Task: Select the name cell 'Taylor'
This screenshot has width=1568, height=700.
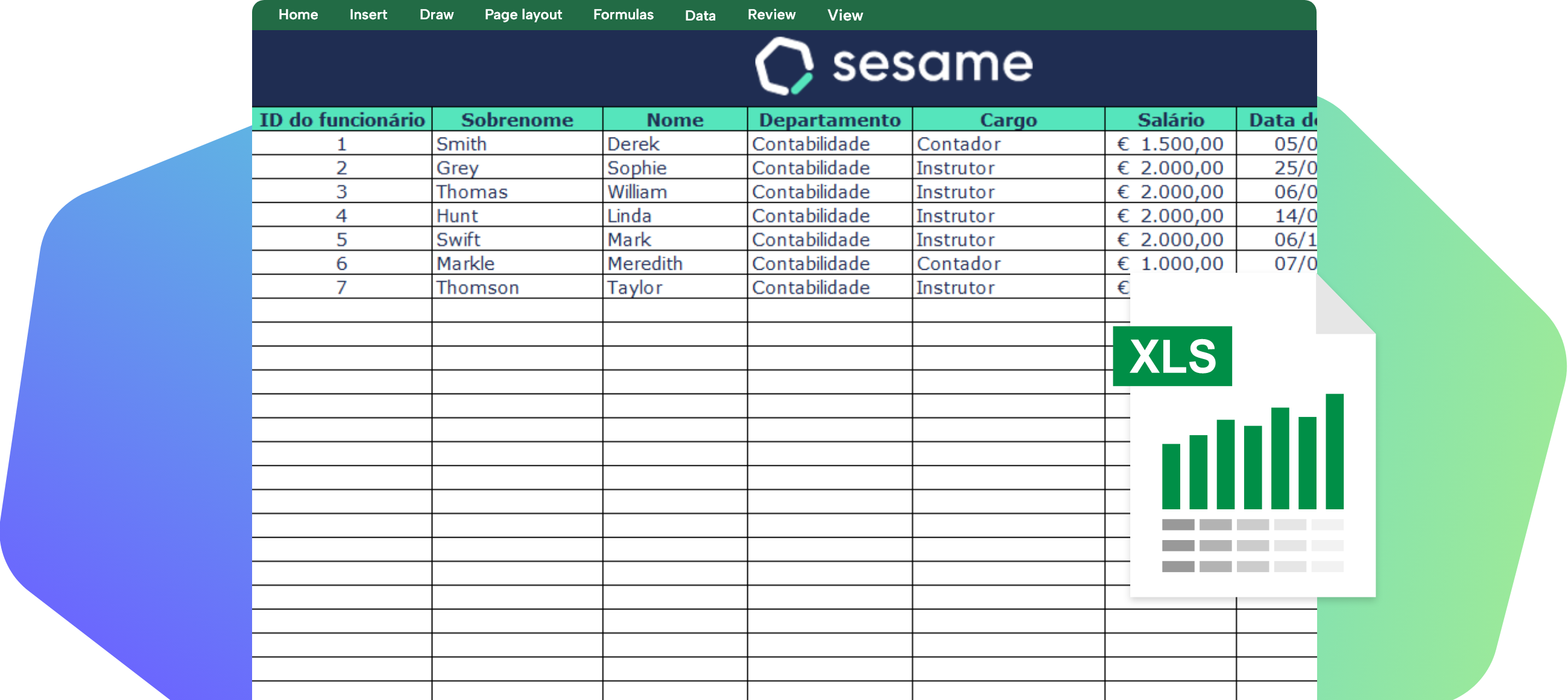Action: [x=675, y=287]
